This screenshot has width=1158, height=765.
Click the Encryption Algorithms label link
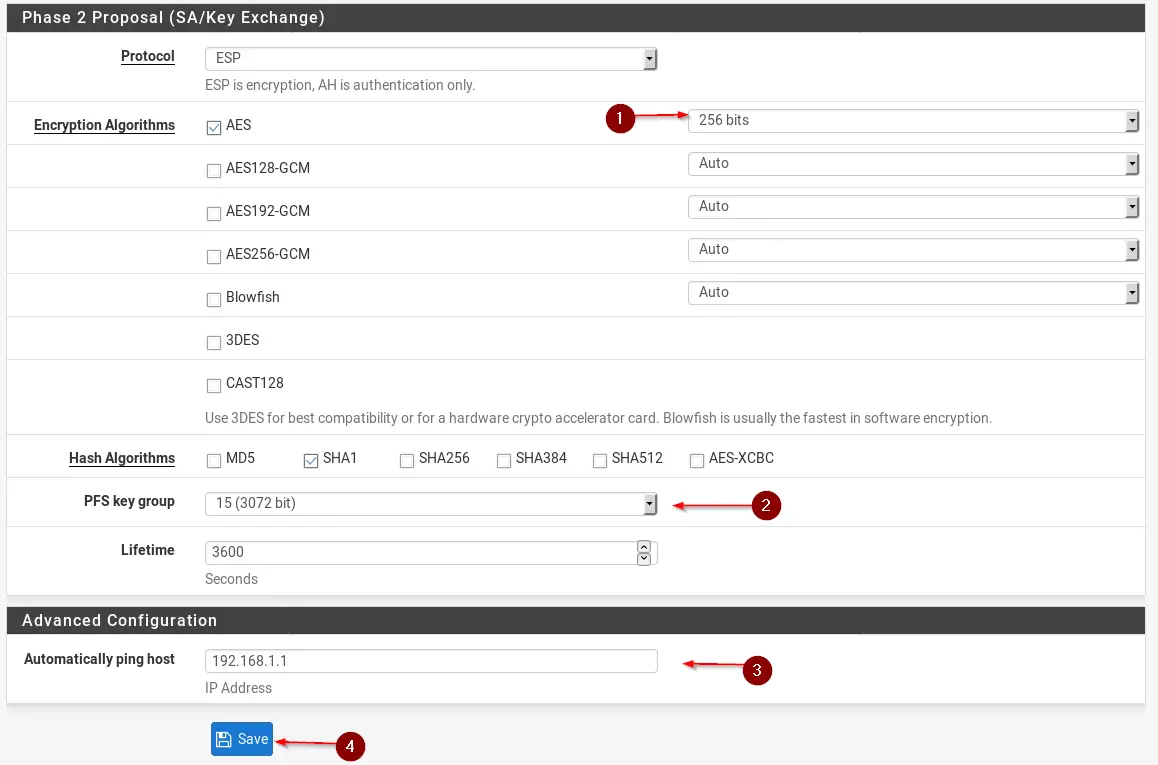104,125
